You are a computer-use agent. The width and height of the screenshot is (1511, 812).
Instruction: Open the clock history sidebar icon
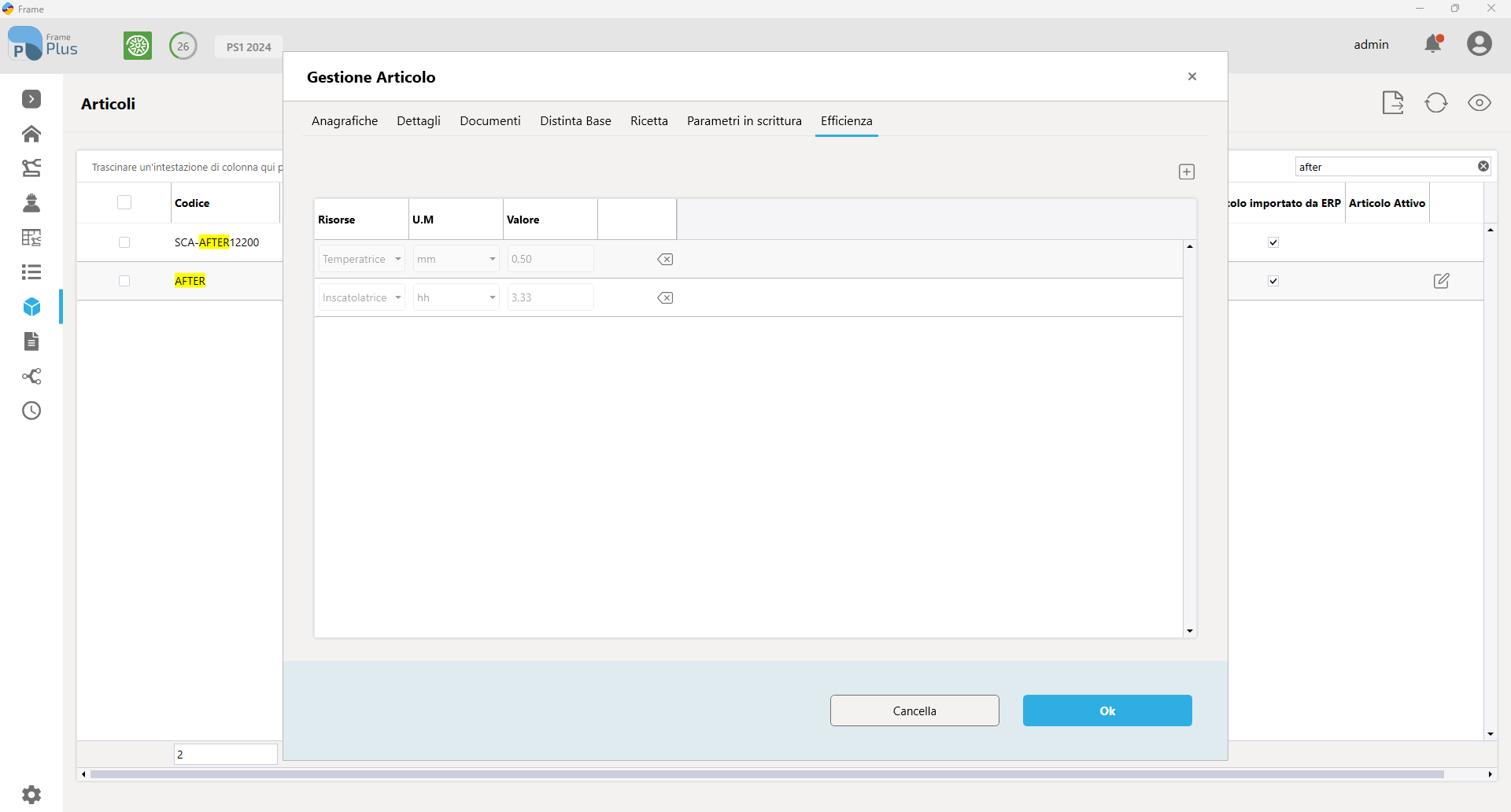(x=31, y=411)
